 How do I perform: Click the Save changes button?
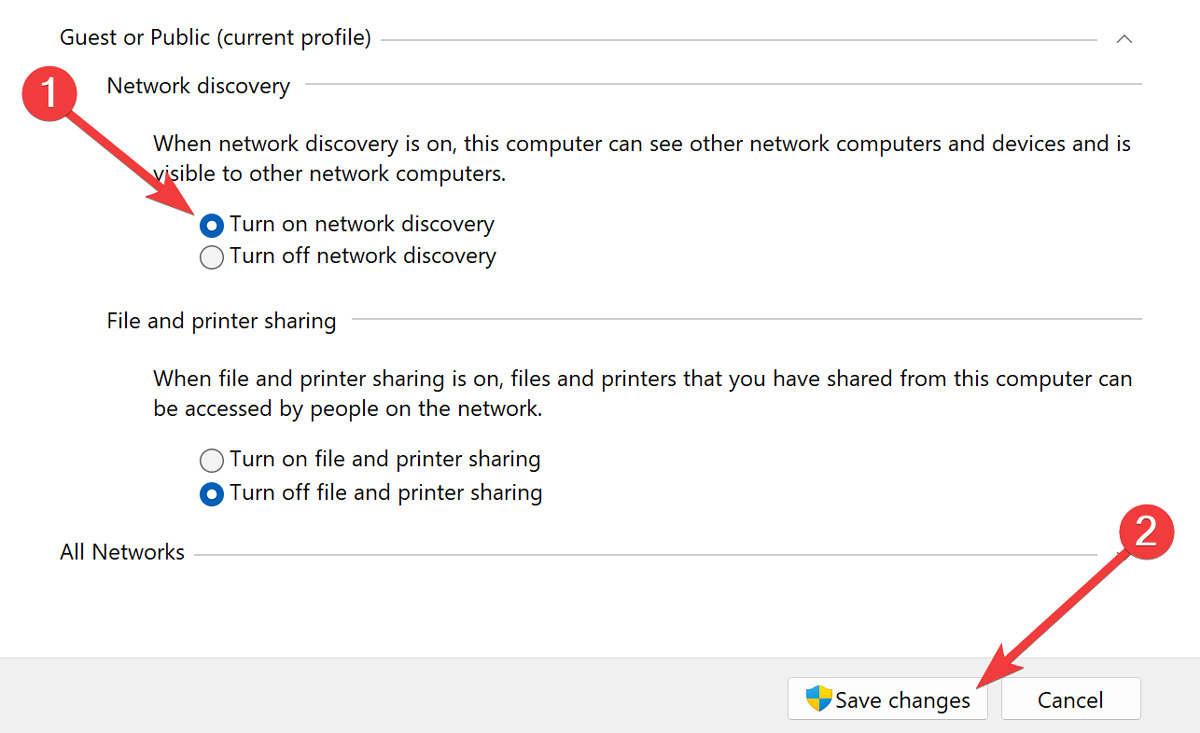tap(888, 699)
